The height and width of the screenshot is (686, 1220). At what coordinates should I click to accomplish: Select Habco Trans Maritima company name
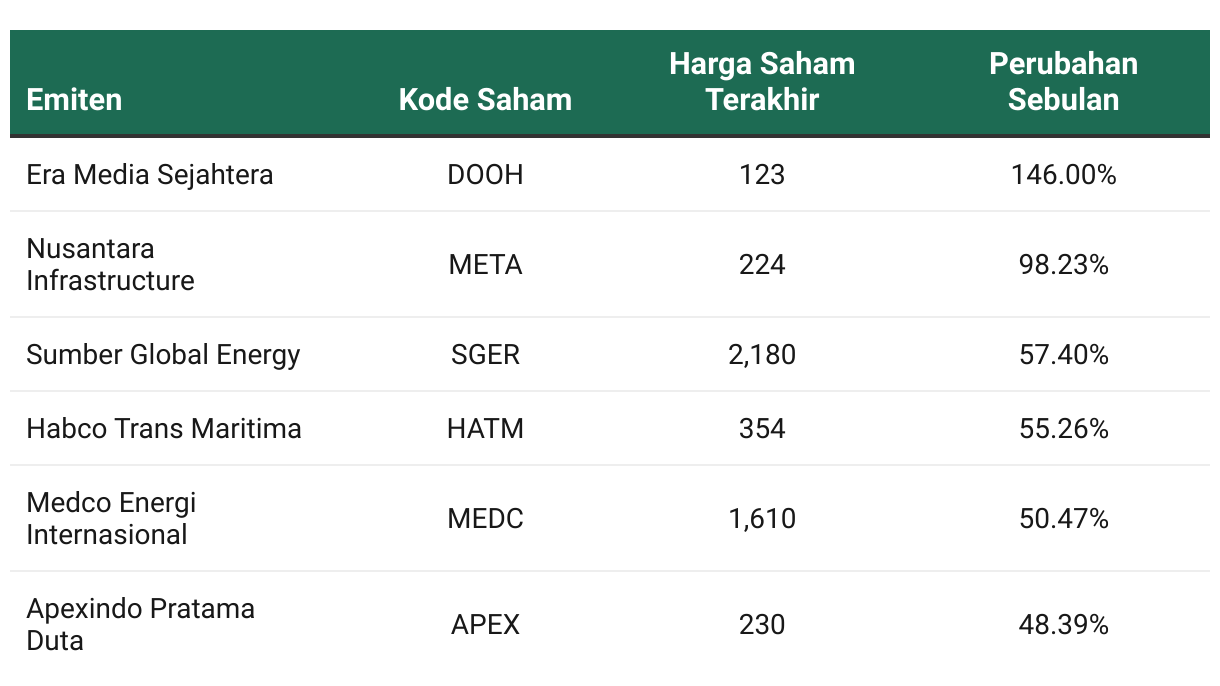164,429
